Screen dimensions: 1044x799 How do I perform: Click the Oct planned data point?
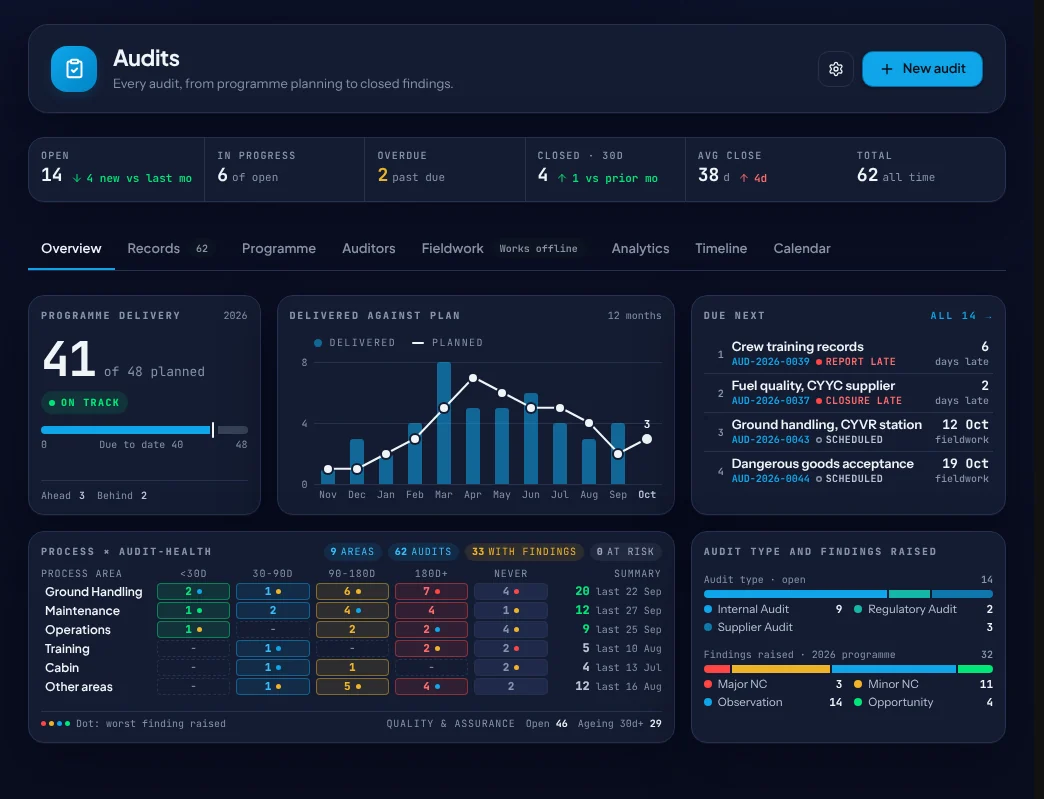(647, 439)
